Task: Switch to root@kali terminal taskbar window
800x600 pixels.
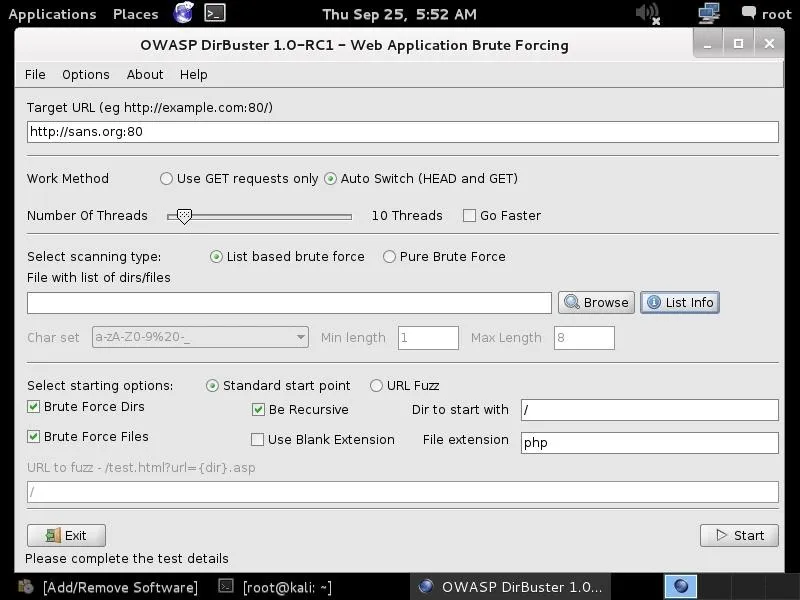Action: [275, 587]
